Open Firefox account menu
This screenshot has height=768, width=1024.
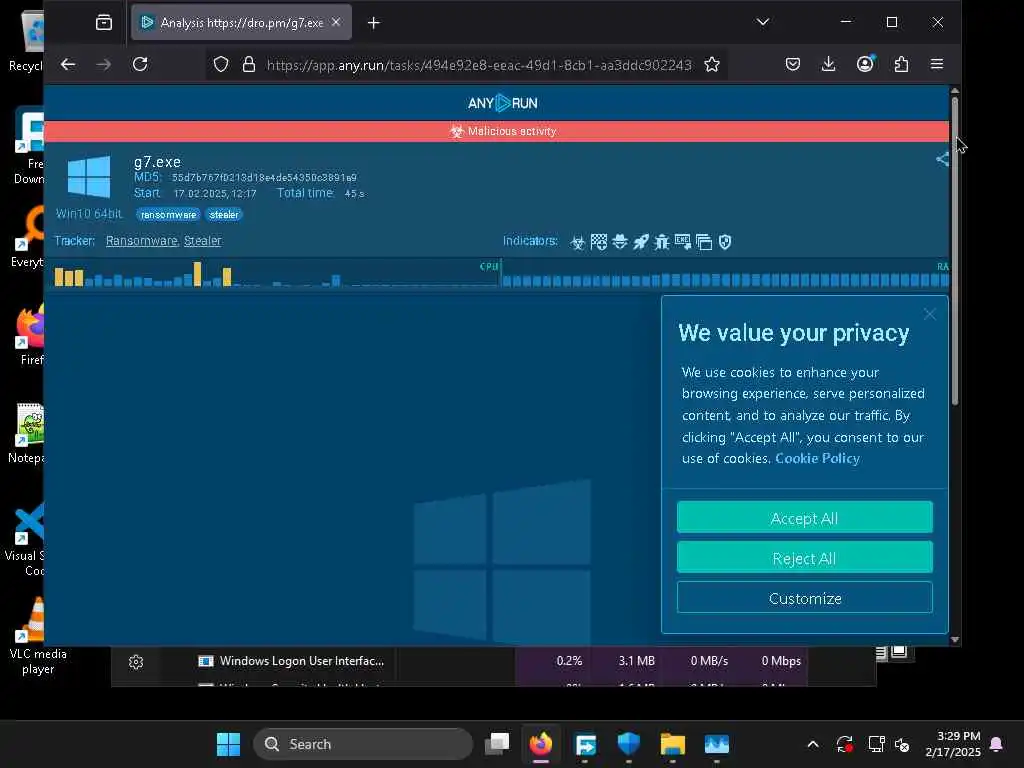coord(865,64)
